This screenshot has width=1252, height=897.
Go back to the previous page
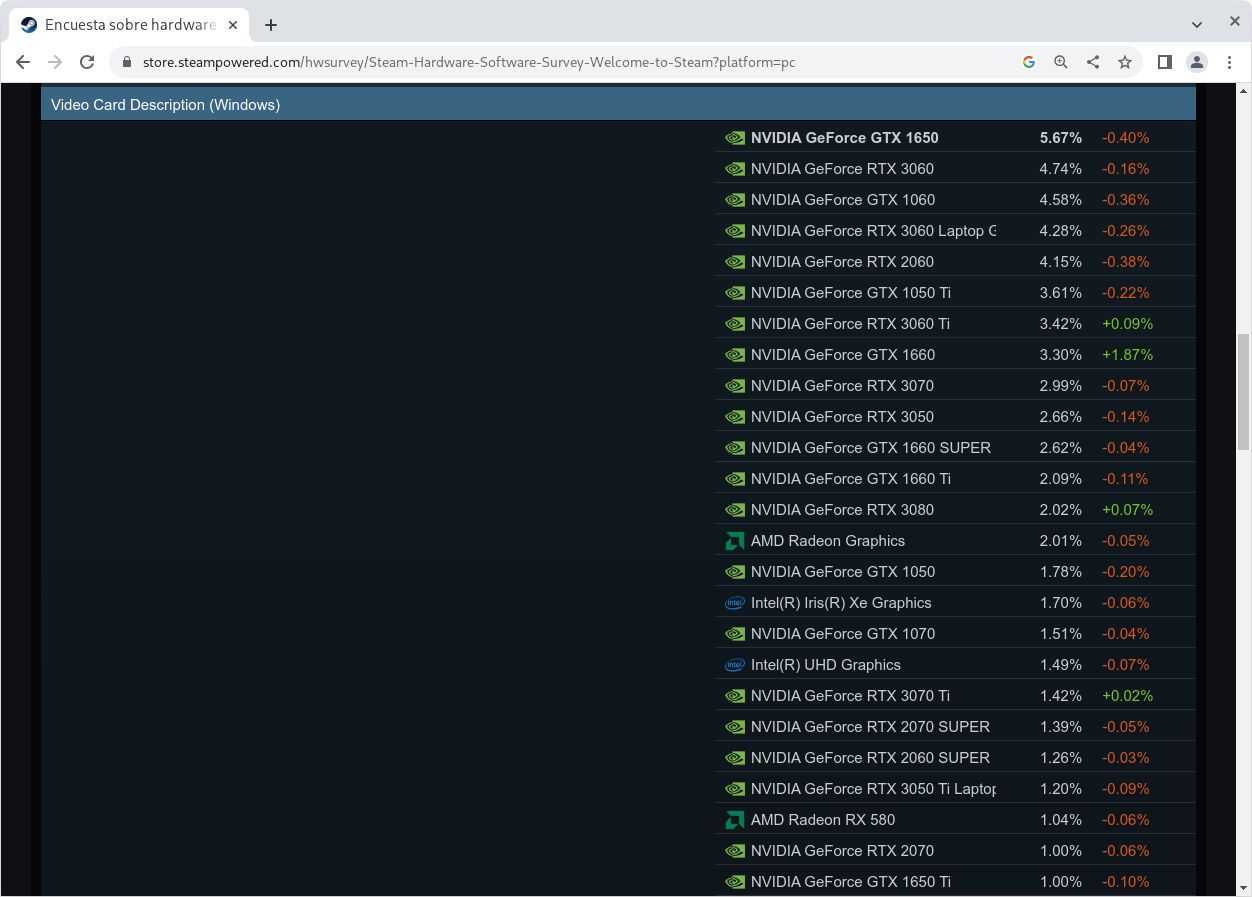tap(23, 62)
